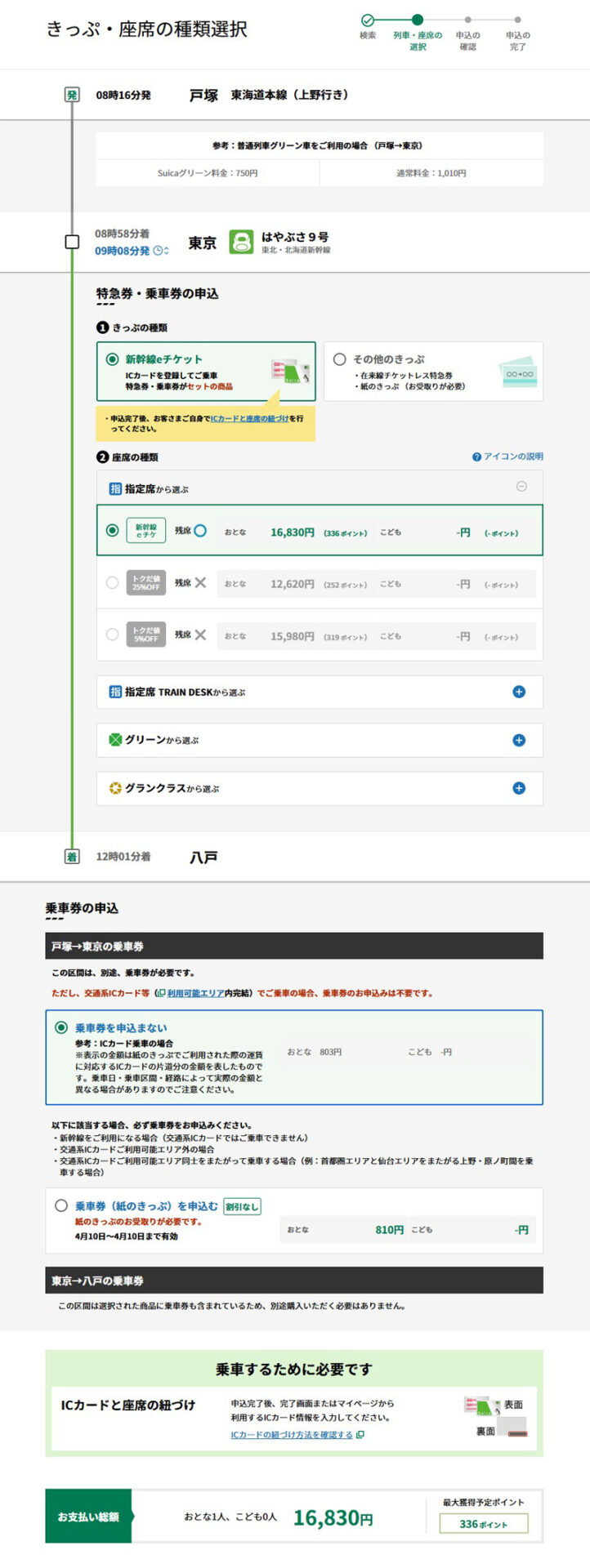Click the 新幹線eチケット IC card image
The width and height of the screenshot is (590, 1568).
coord(290,372)
